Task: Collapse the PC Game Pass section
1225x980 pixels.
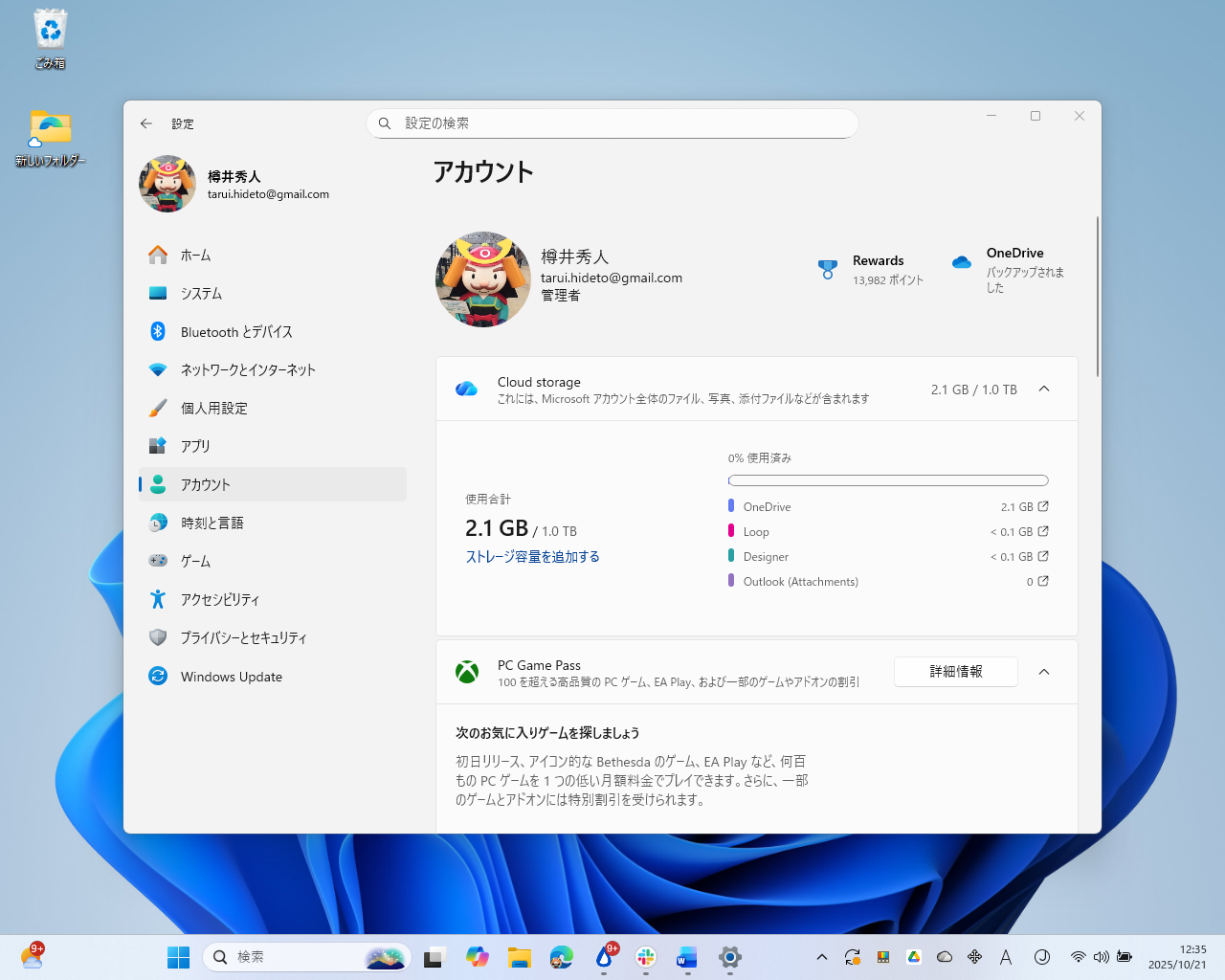Action: point(1044,672)
